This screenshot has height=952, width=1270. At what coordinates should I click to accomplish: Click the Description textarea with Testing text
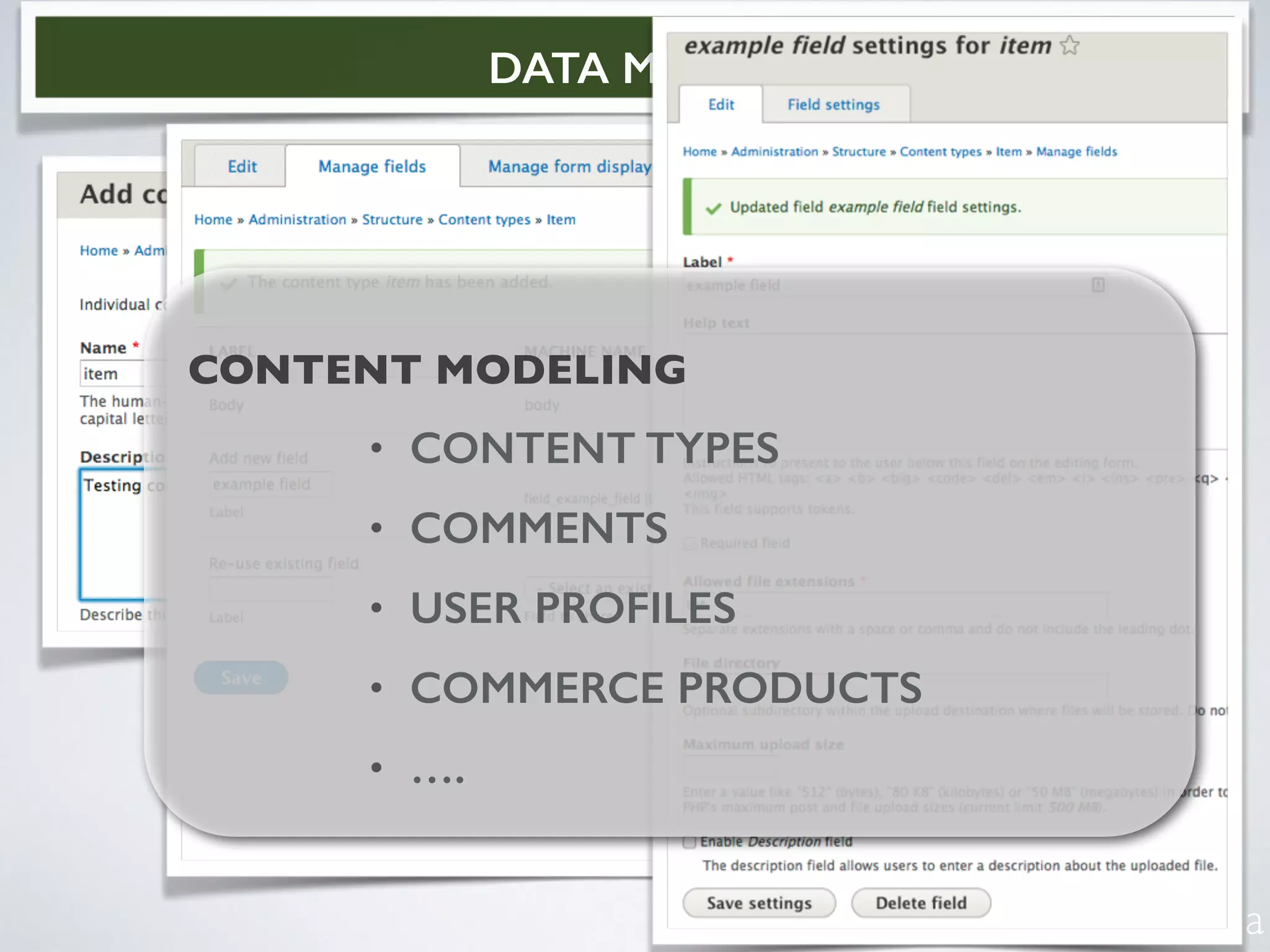(x=123, y=534)
